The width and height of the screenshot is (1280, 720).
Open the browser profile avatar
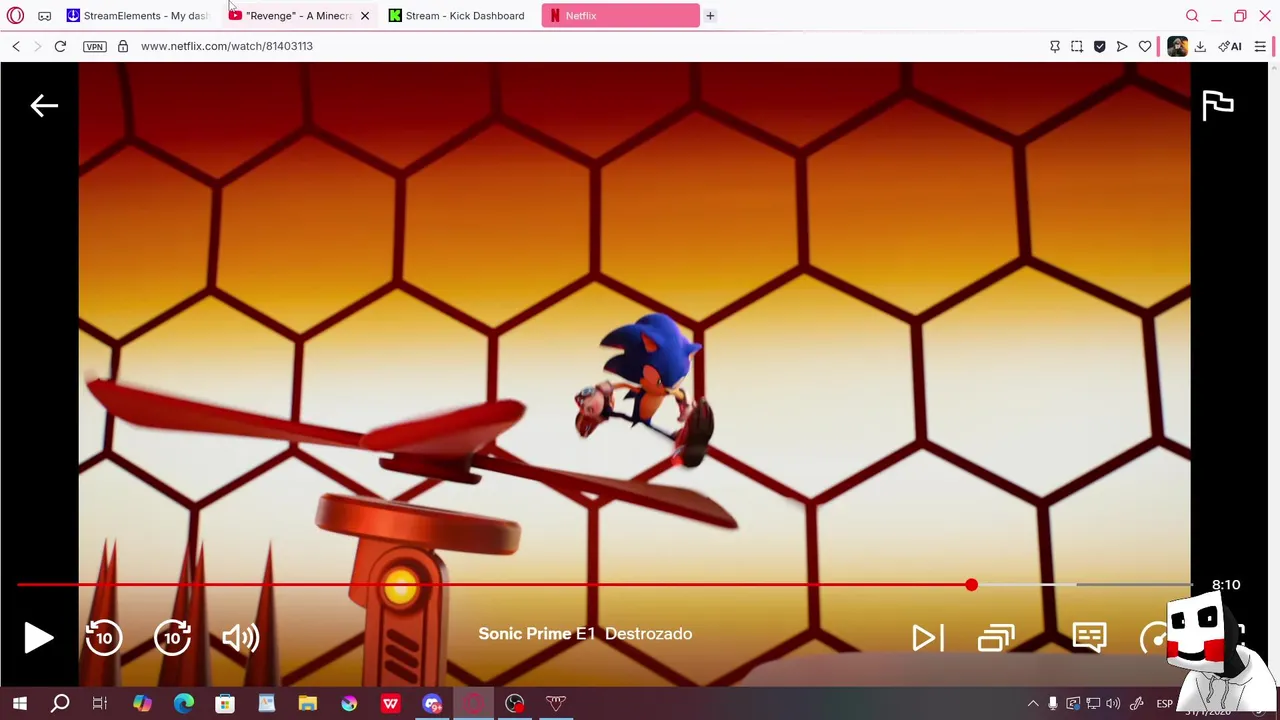click(x=1177, y=46)
